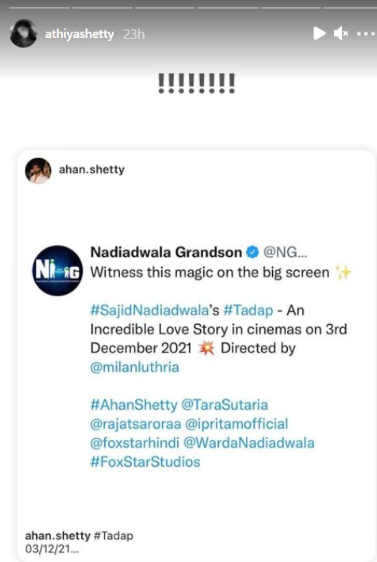Open the #Tadap hashtag in tweet

click(248, 310)
